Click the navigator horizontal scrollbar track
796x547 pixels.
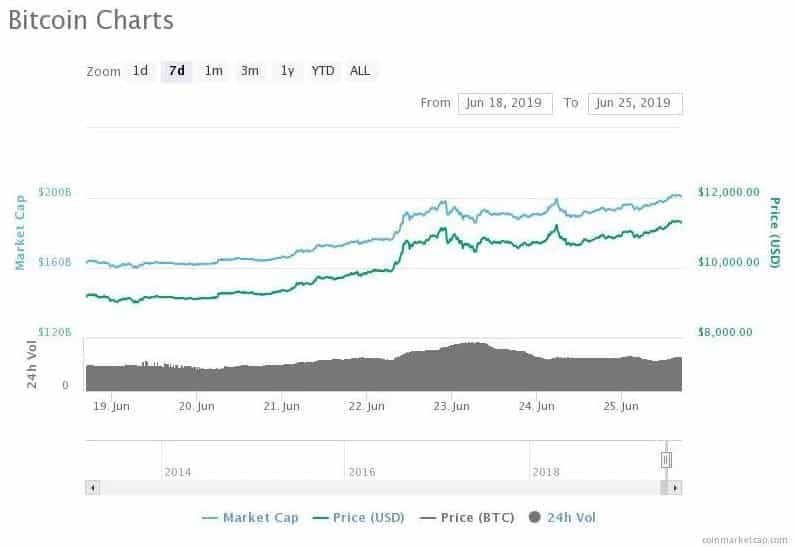click(379, 488)
